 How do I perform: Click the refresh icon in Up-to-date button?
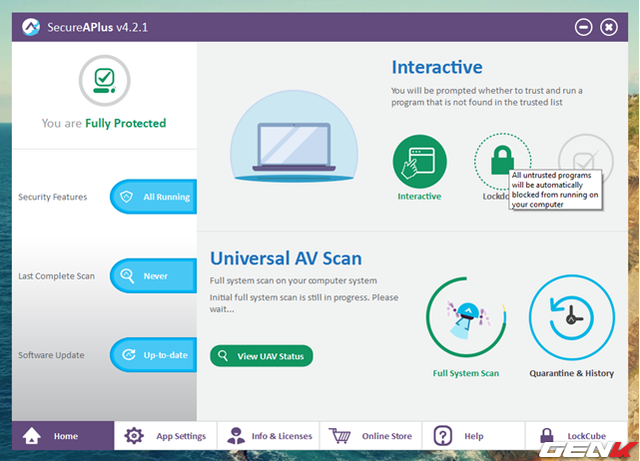tap(129, 354)
